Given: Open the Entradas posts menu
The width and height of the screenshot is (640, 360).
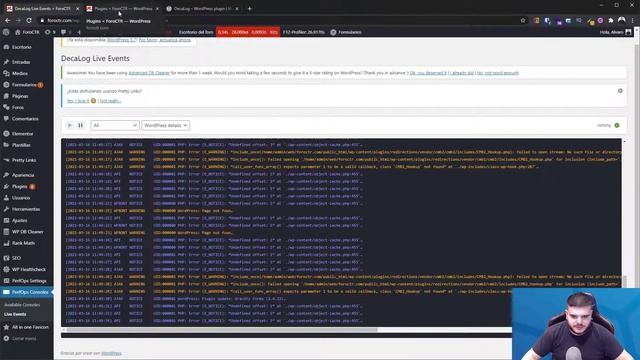Looking at the screenshot, I should point(21,62).
